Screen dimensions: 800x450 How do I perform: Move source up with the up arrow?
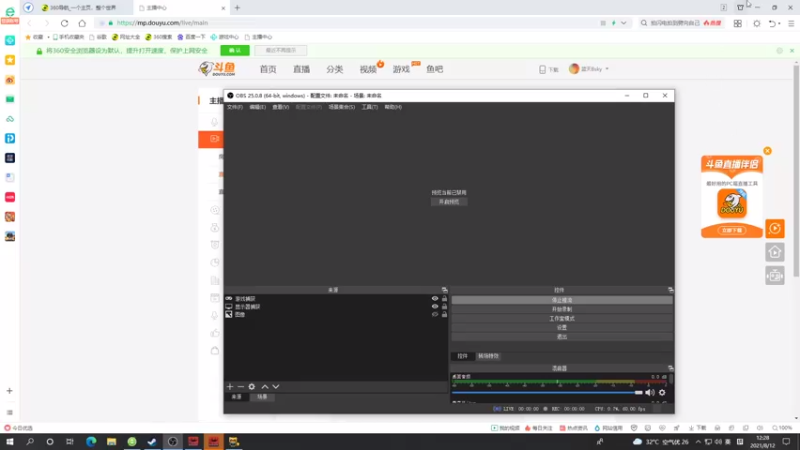pyautogui.click(x=265, y=387)
